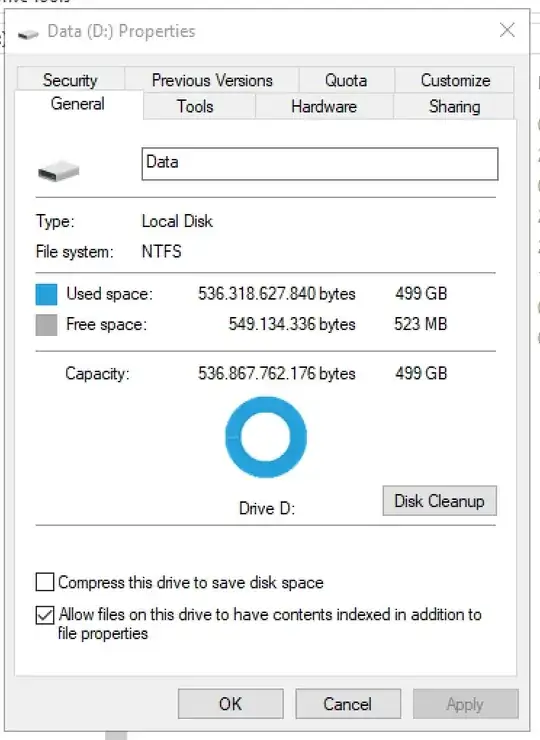Select the General tab

click(x=78, y=104)
